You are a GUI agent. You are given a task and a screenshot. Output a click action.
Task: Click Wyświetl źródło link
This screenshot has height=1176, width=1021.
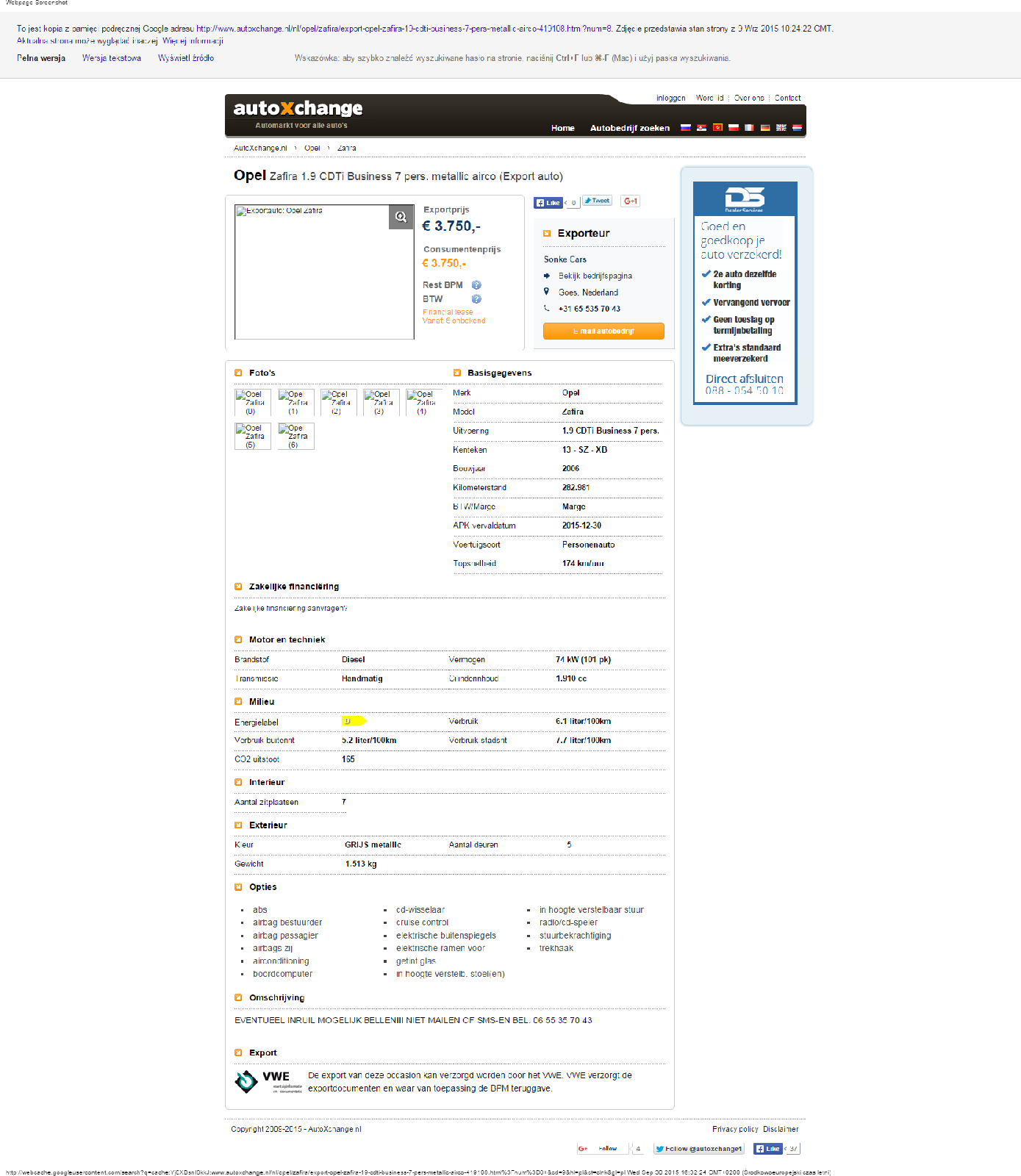[186, 58]
